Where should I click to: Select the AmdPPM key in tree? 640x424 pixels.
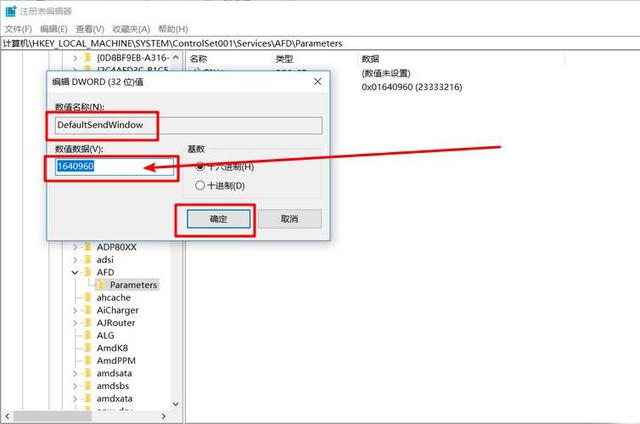click(116, 361)
